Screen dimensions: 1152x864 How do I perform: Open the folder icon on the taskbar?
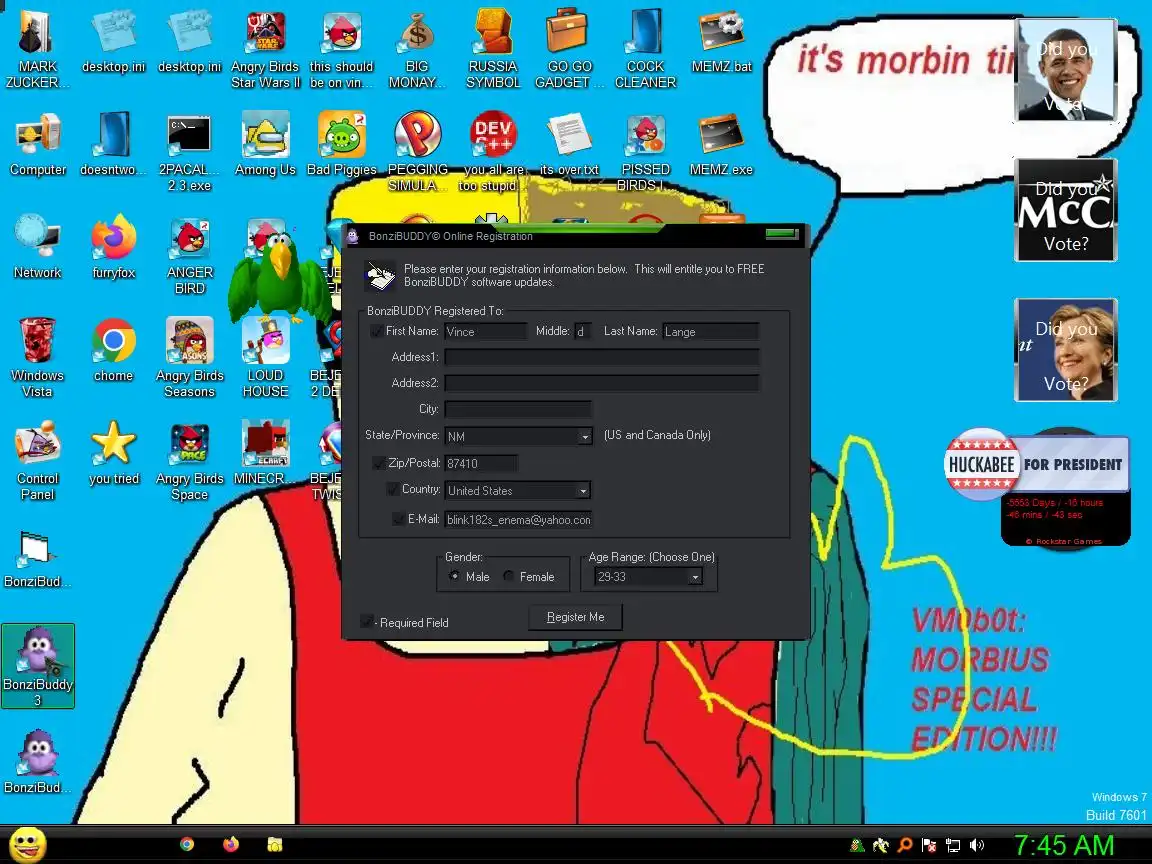click(274, 844)
